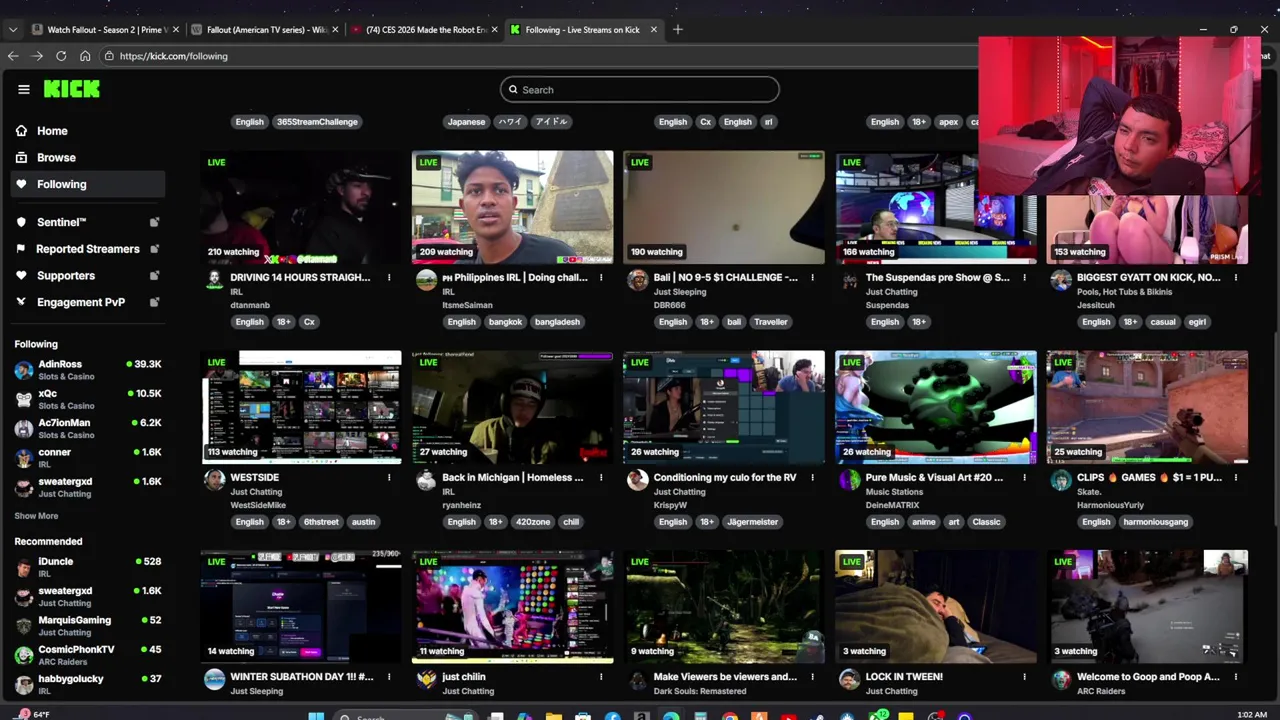Open options menu for BIGGEST GYATT ON KICK
1280x720 pixels.
1236,278
